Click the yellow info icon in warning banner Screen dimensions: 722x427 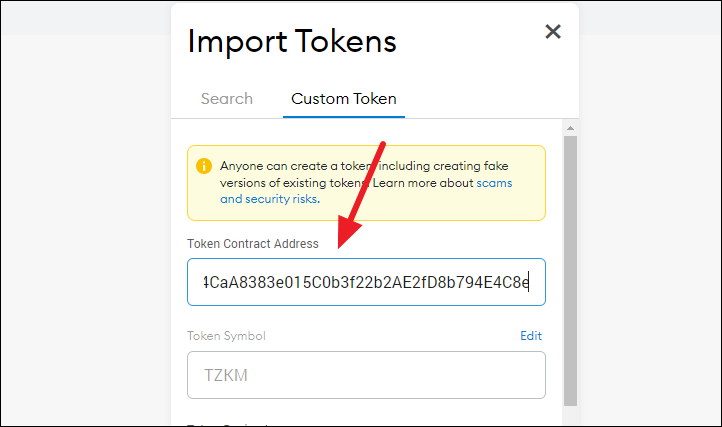point(204,166)
